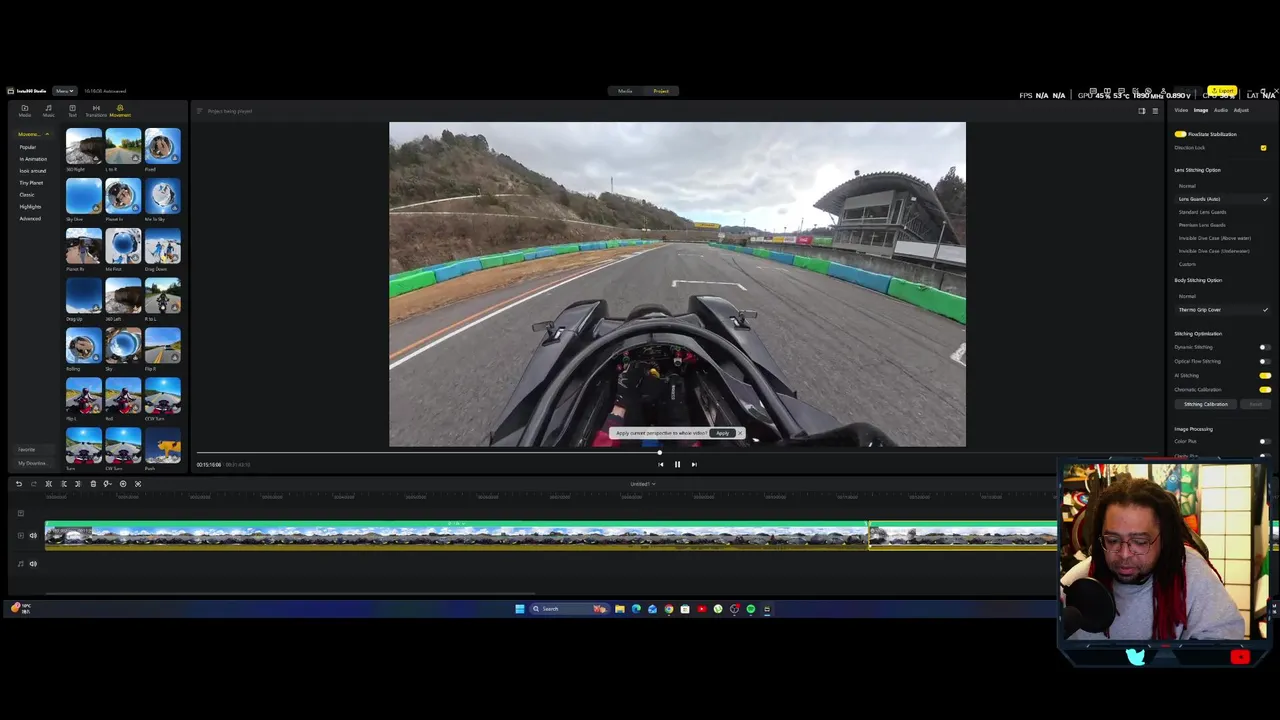Open the Favorite movements list

28,450
